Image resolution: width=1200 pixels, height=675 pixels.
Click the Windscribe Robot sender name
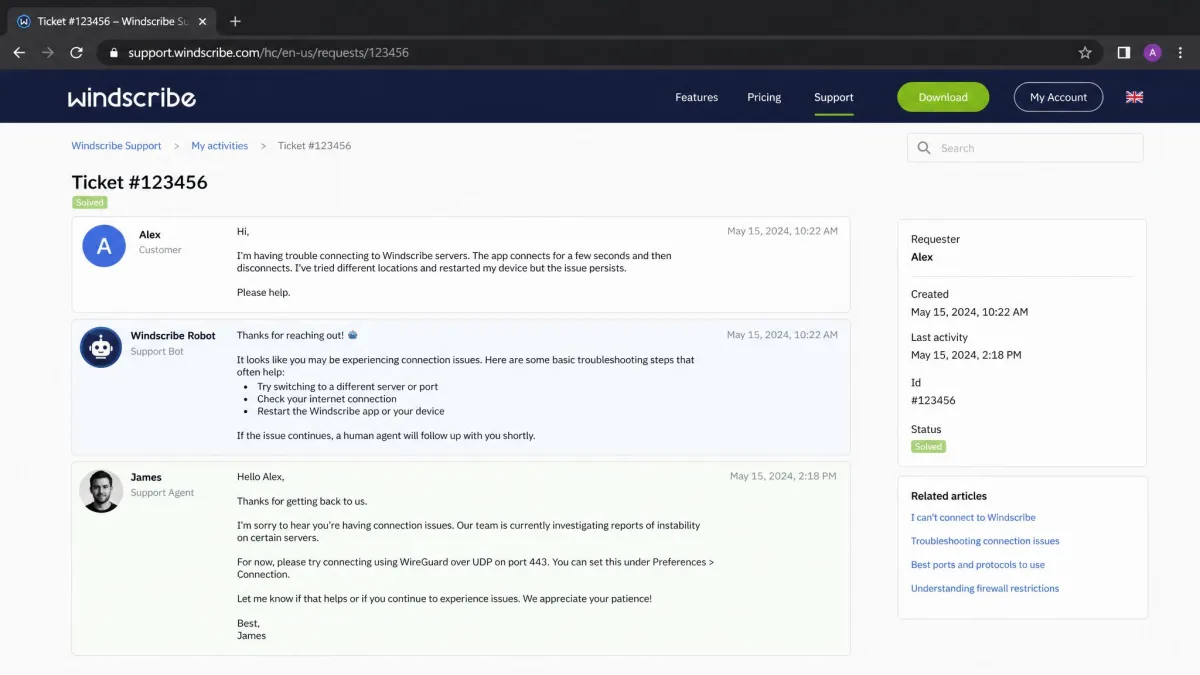point(173,336)
